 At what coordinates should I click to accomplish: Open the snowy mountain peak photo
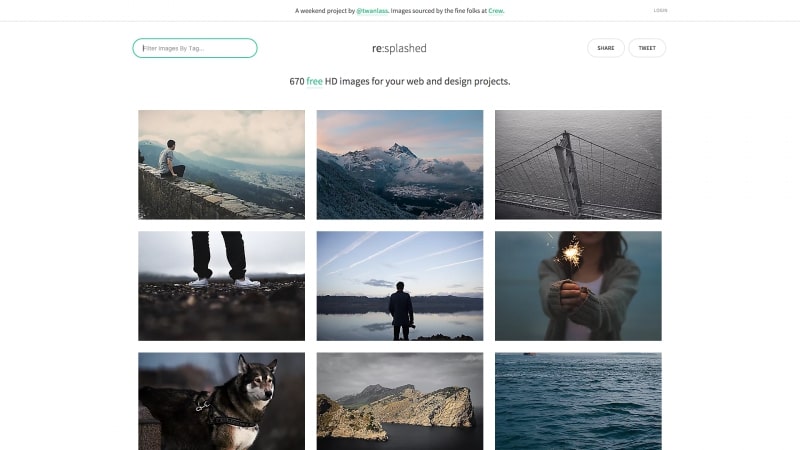(399, 165)
